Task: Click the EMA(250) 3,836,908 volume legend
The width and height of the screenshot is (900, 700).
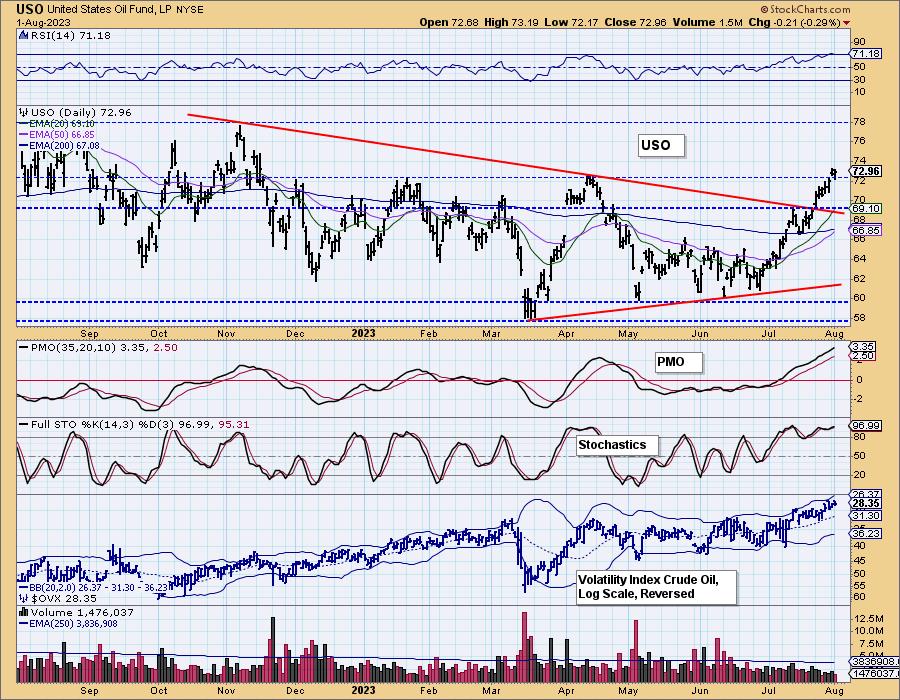Action: click(x=69, y=623)
